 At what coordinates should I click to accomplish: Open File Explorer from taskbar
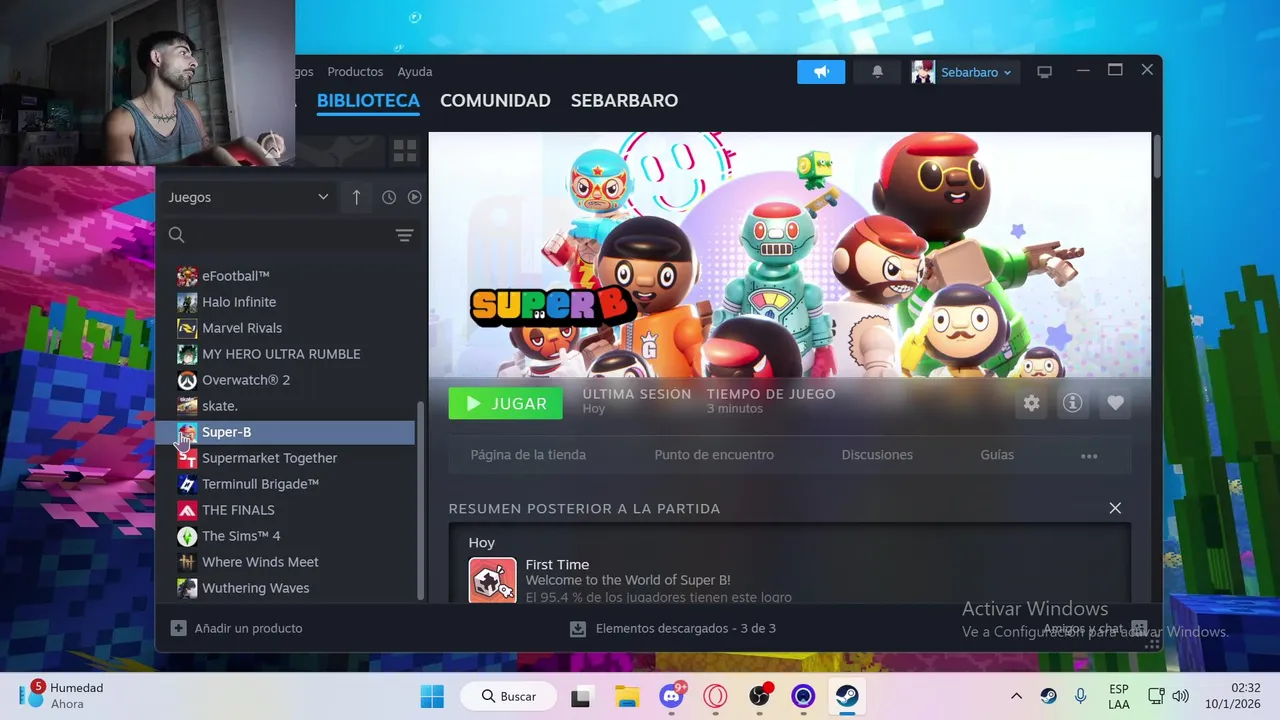(627, 696)
